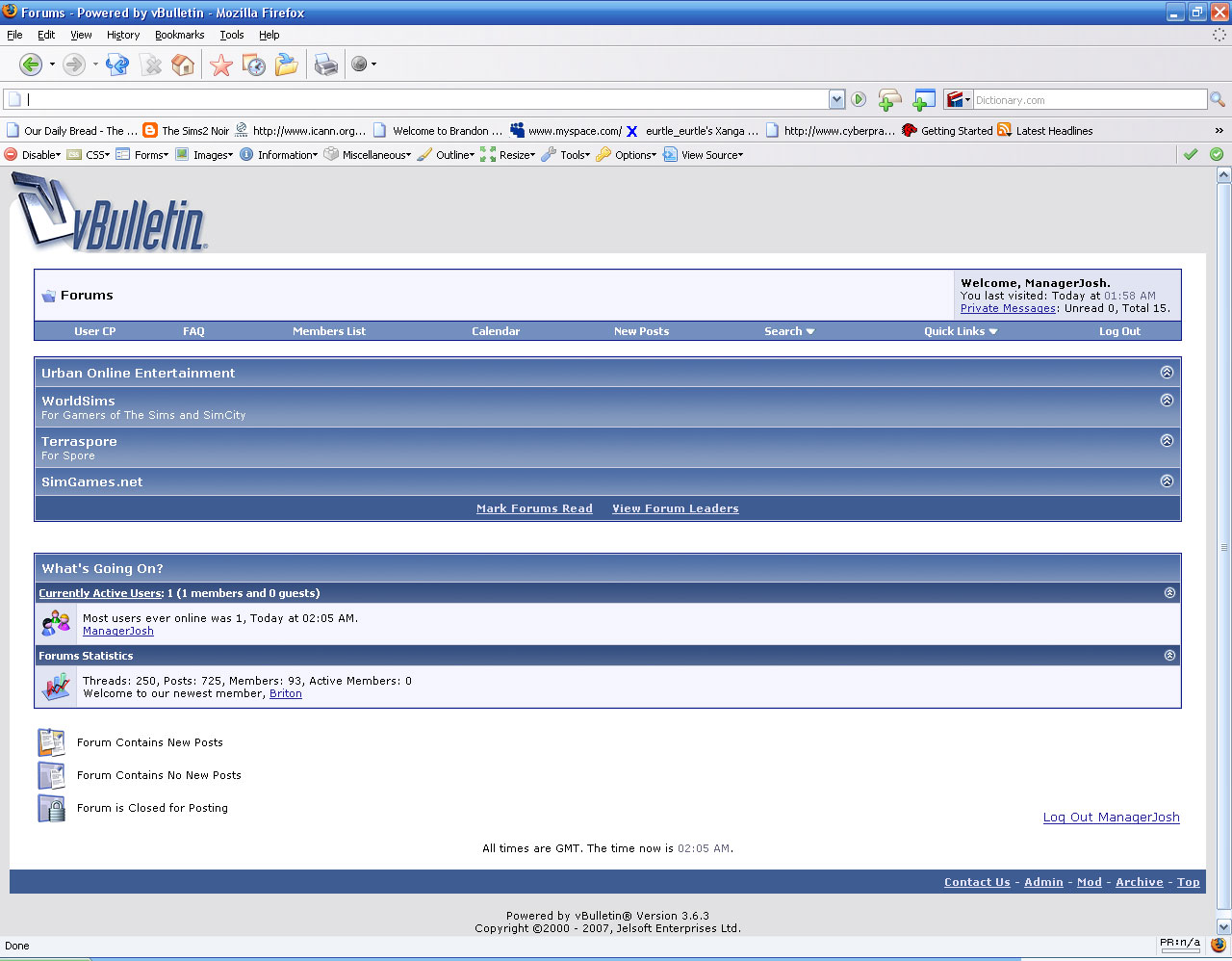Click the Forums folder icon in the breadcrumb
This screenshot has height=961, width=1232.
[x=48, y=296]
